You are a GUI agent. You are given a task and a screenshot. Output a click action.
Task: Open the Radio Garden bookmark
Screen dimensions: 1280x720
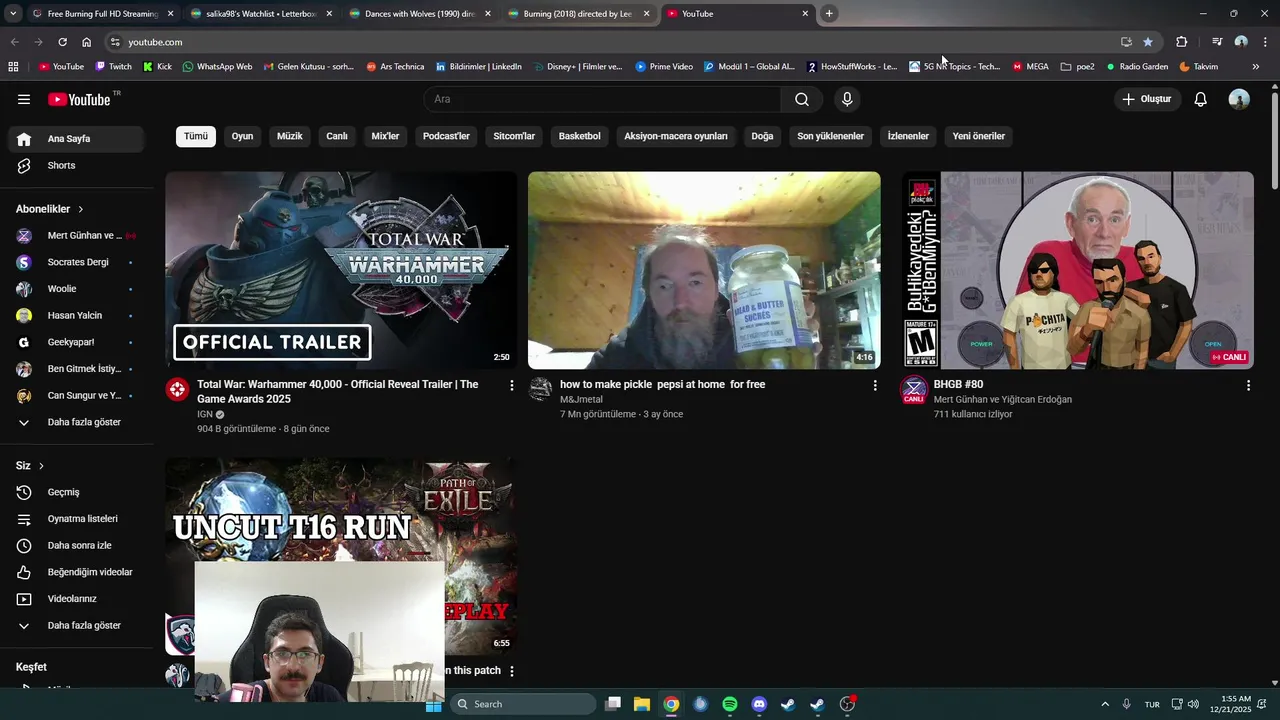(x=1137, y=67)
